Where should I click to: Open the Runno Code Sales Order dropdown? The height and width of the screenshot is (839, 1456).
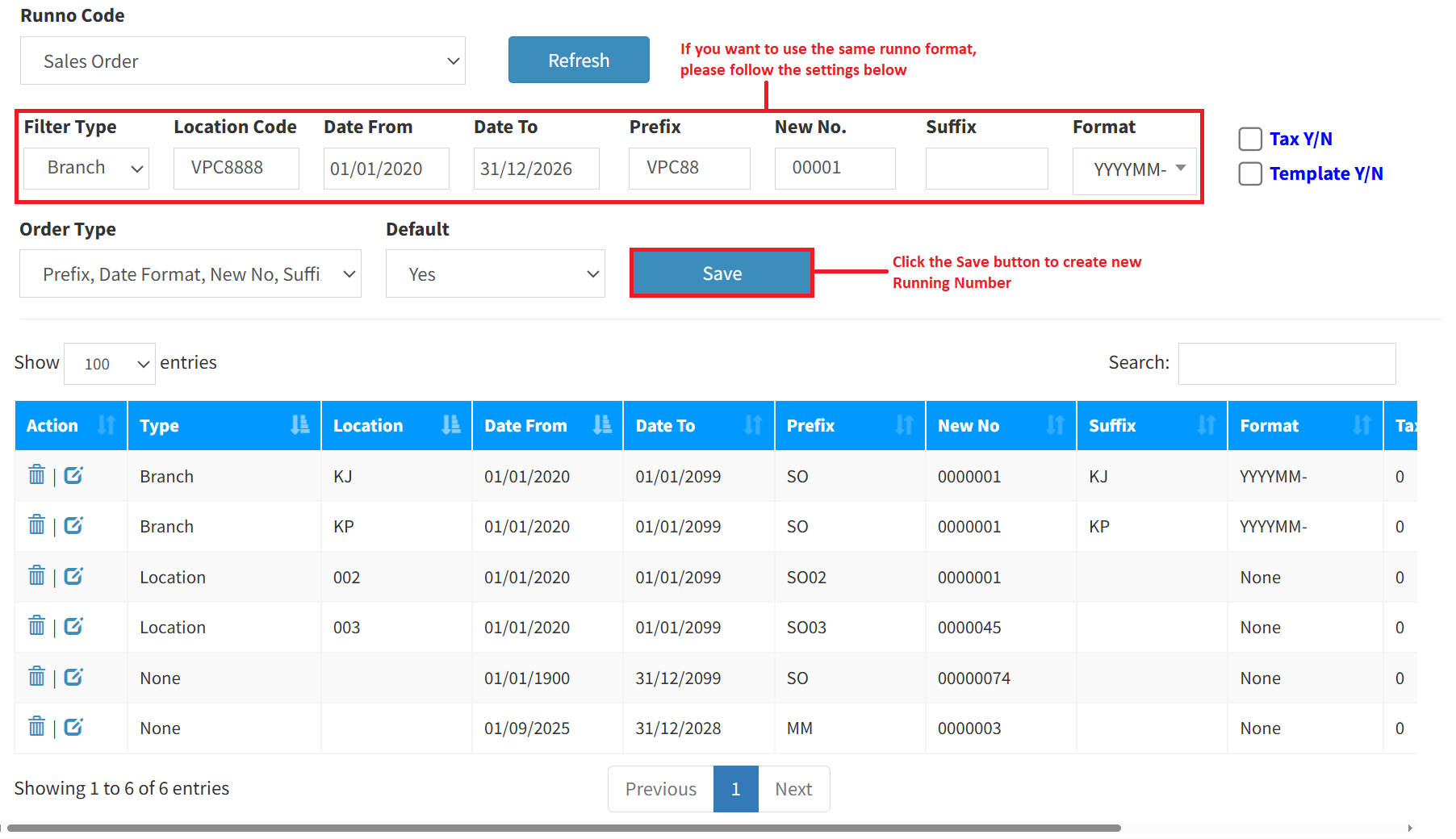click(242, 61)
